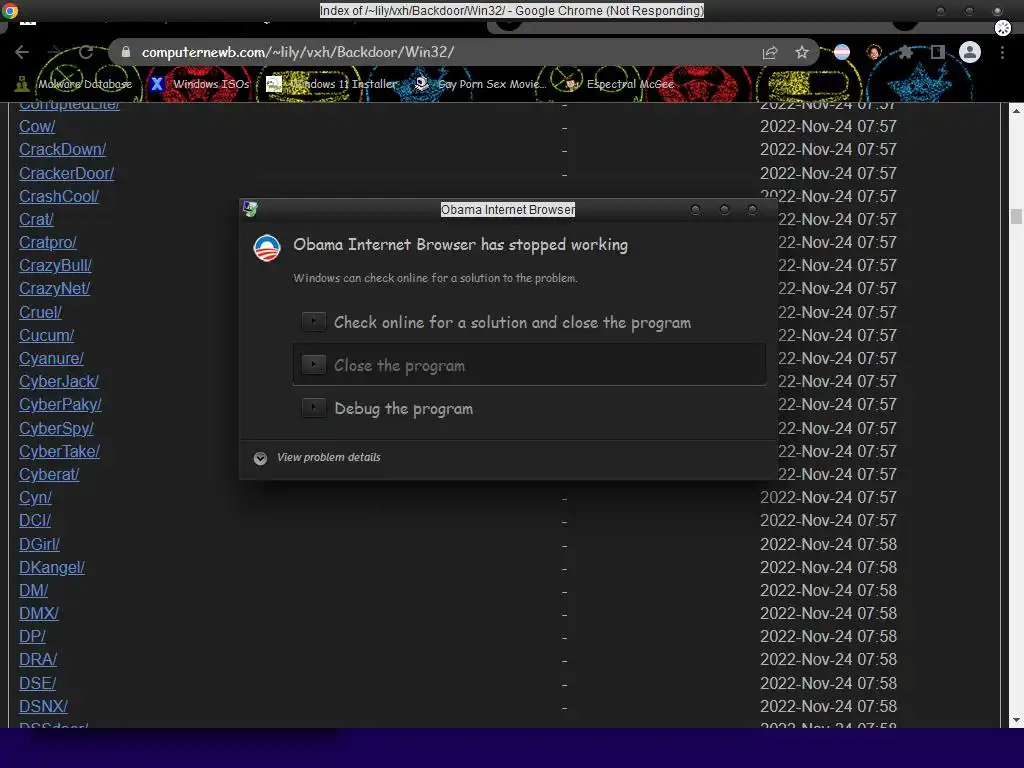The image size is (1024, 768).
Task: Choose Debug the program option
Action: click(404, 409)
